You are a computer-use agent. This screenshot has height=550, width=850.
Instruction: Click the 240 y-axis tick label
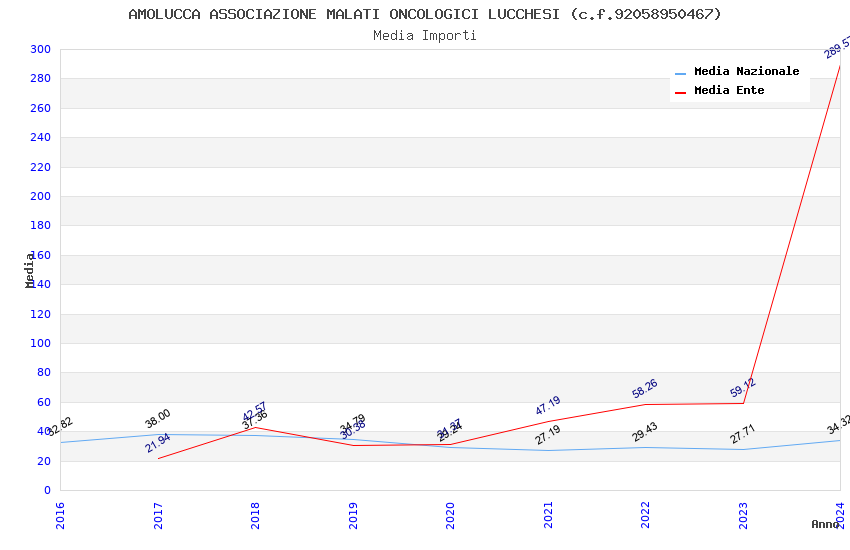pos(41,137)
